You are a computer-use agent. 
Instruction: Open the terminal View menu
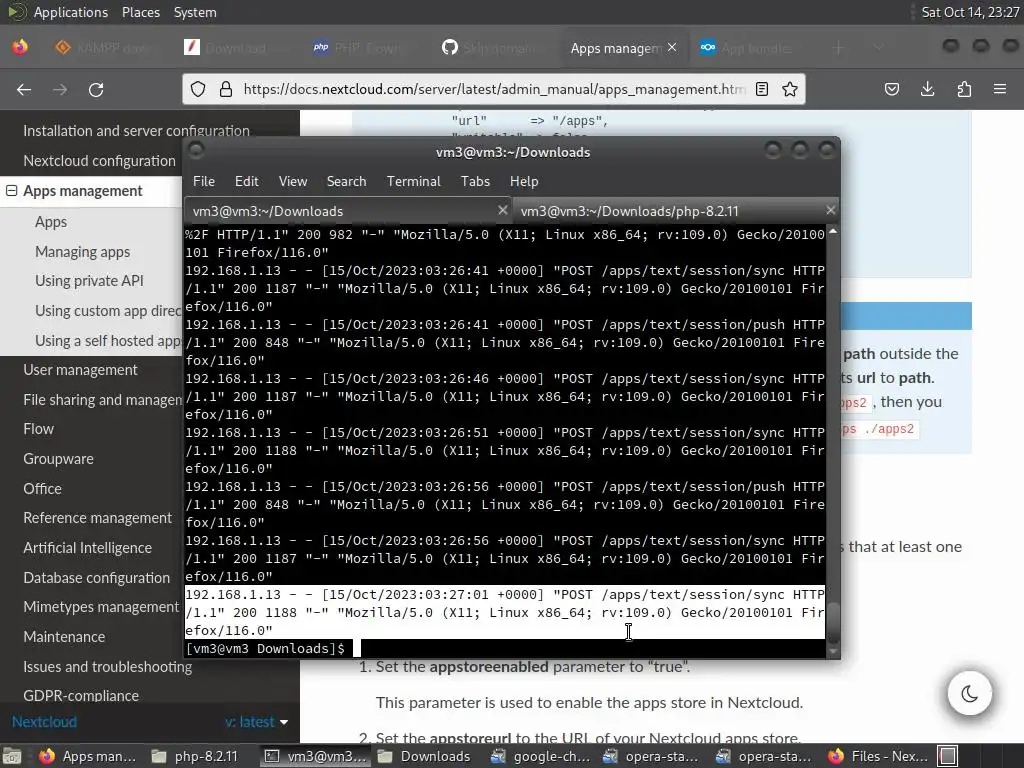click(293, 181)
